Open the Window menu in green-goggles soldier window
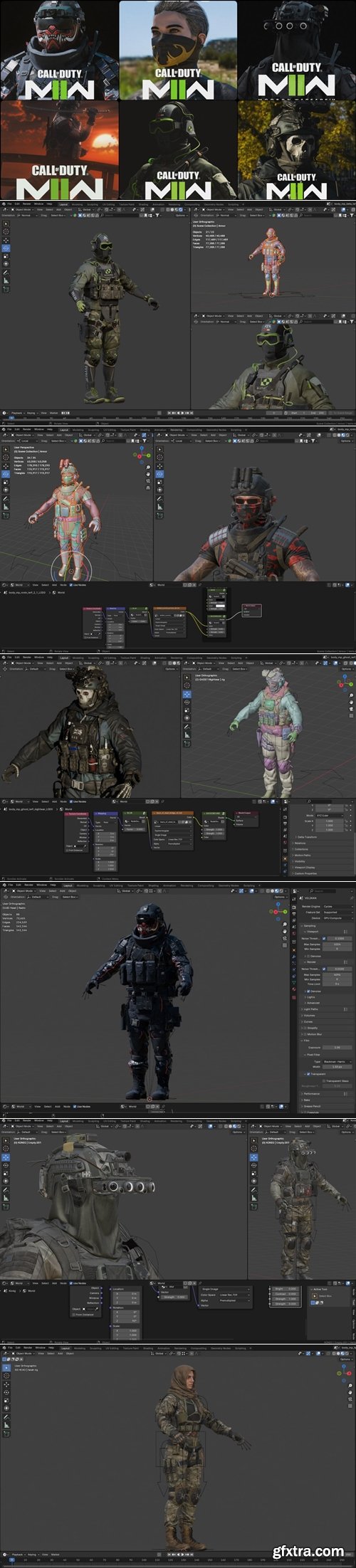The width and height of the screenshot is (356, 1568). pyautogui.click(x=38, y=204)
